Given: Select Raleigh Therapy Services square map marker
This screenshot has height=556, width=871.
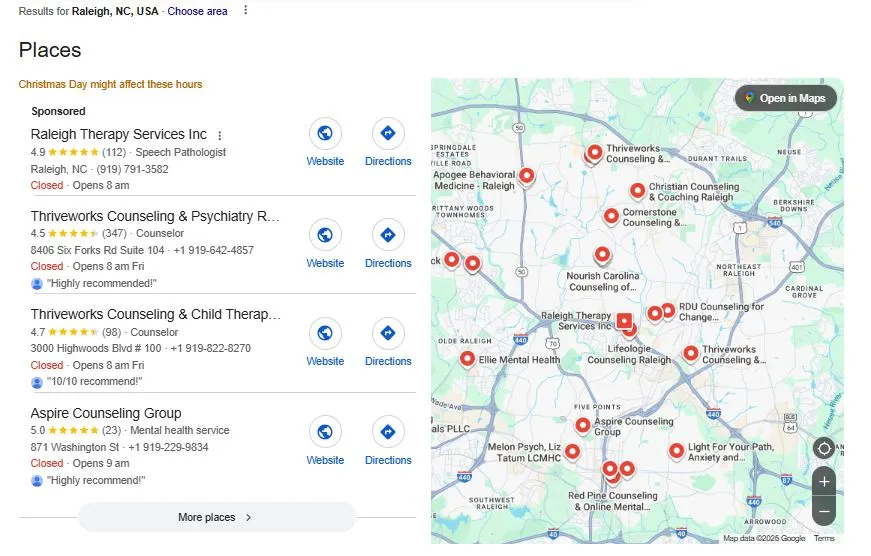Looking at the screenshot, I should point(624,320).
